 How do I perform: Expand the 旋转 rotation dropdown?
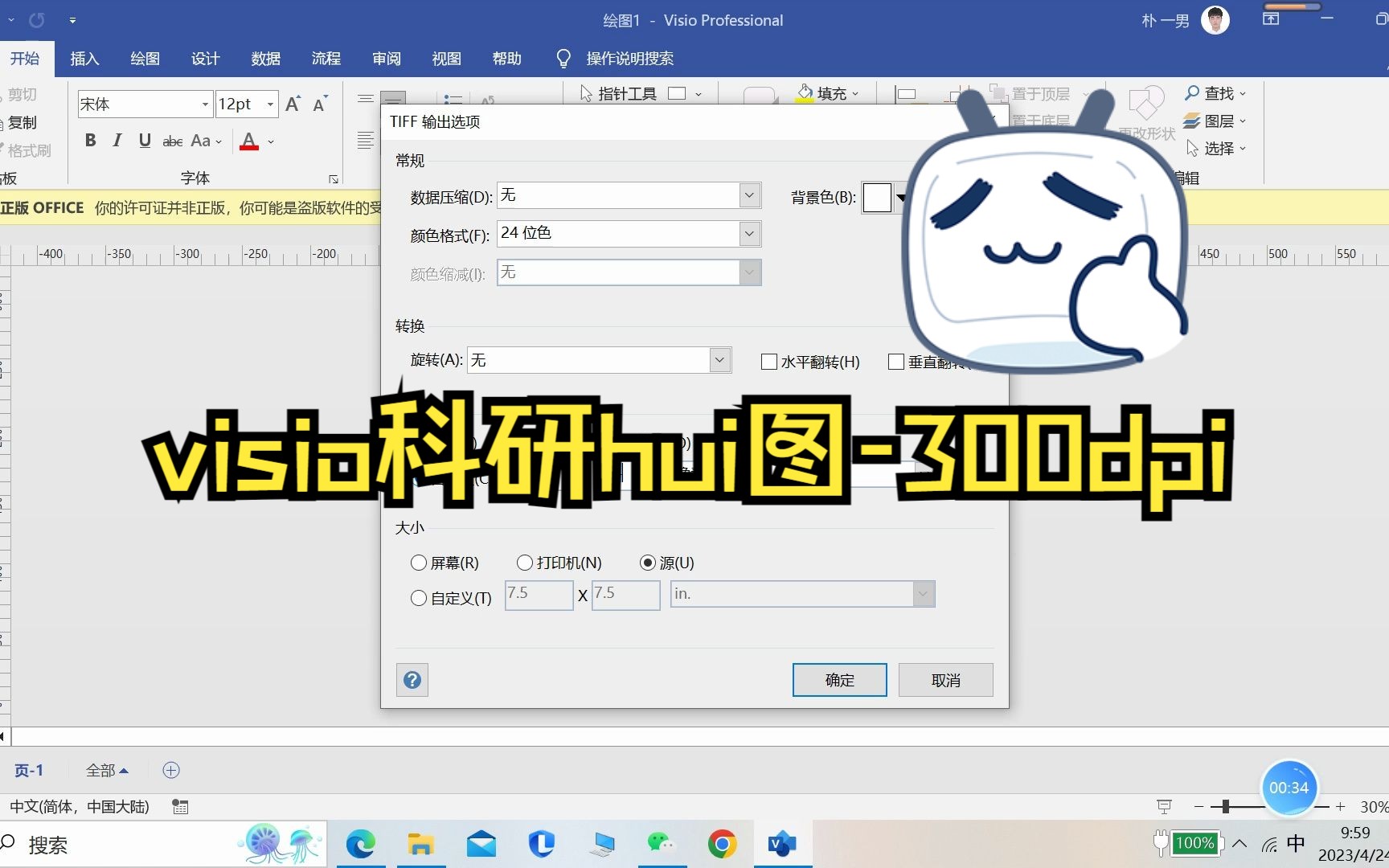(x=720, y=359)
